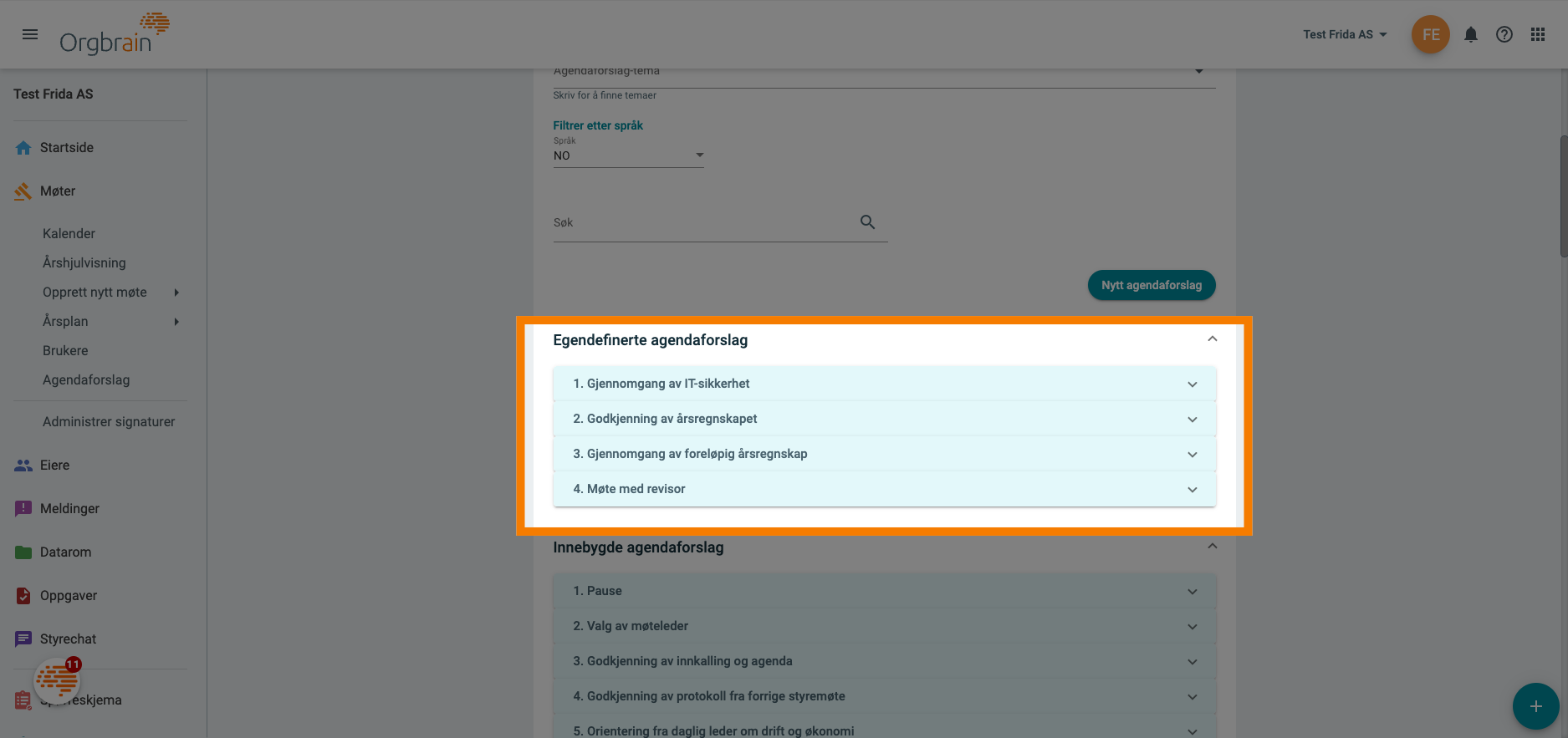Expand Opprett nytt møte submenu arrow
The image size is (1568, 738).
tap(176, 293)
